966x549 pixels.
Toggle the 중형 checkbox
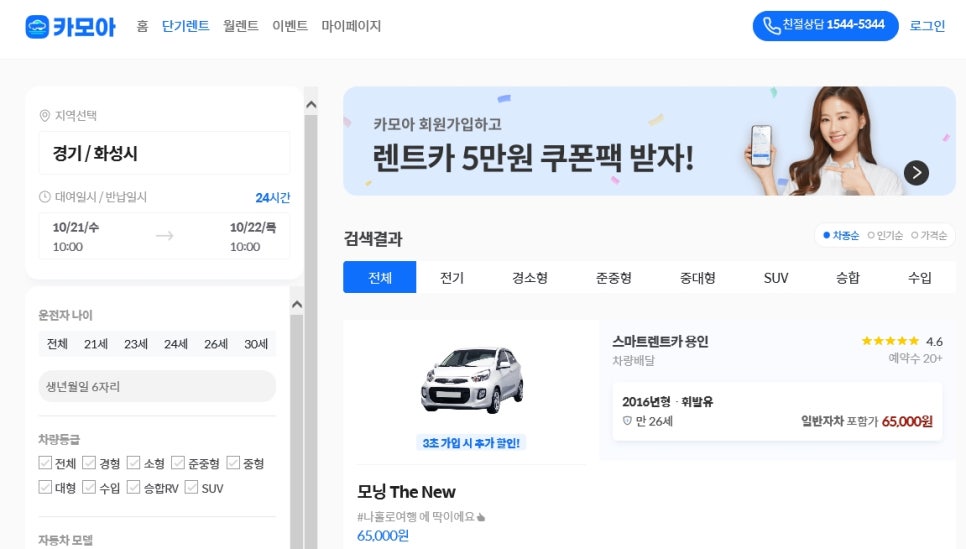tap(233, 463)
